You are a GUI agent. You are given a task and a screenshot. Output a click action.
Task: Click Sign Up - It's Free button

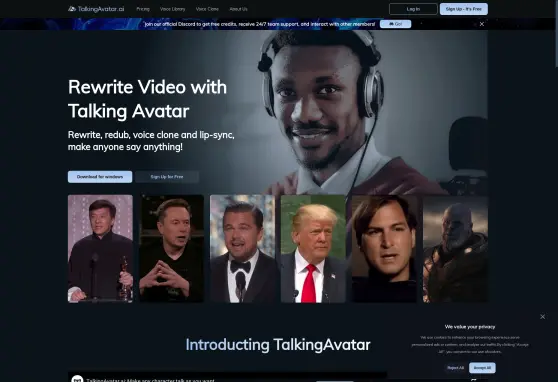[x=464, y=9]
